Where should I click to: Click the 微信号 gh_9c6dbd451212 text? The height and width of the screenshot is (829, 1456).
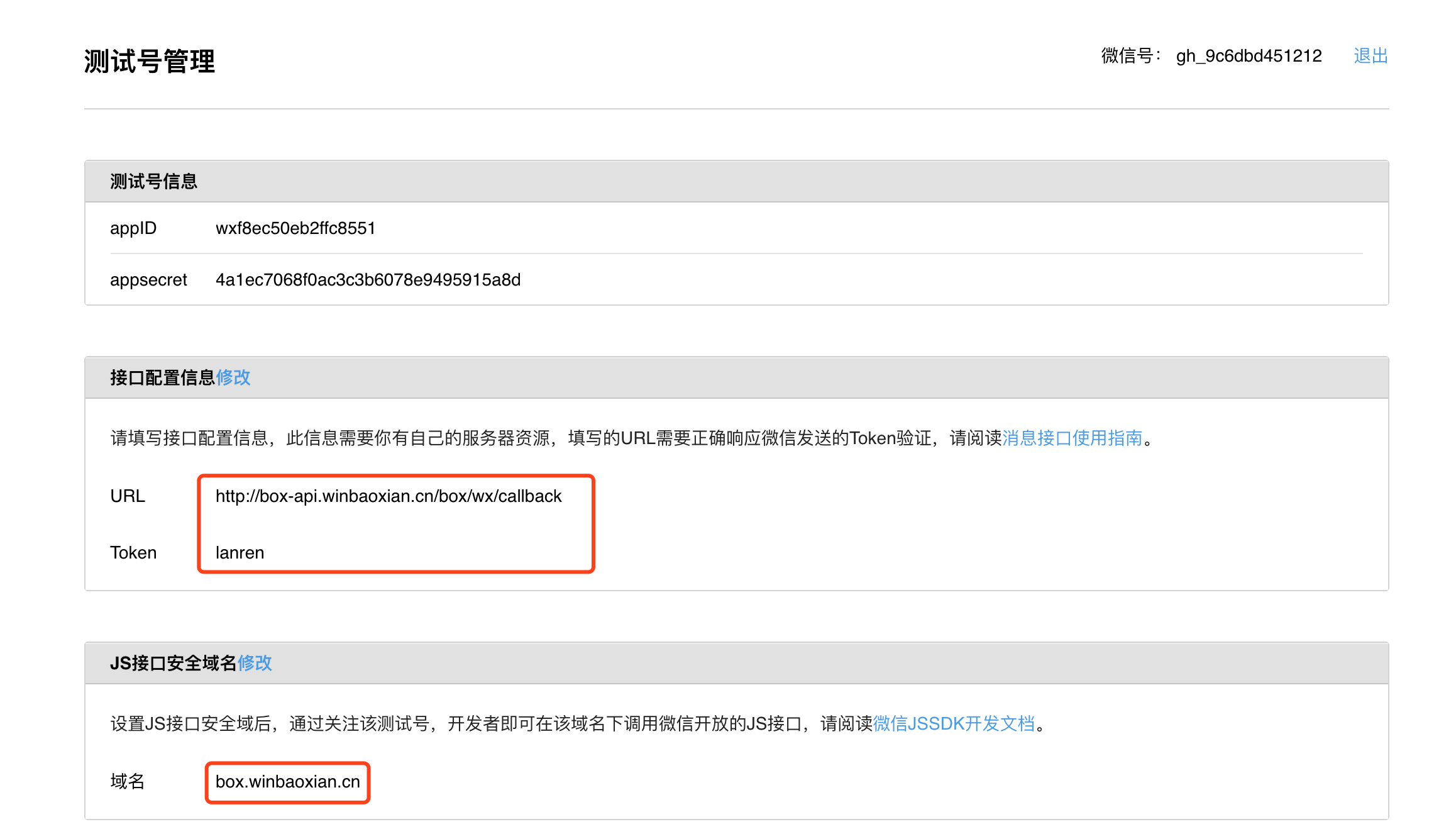pos(1249,56)
